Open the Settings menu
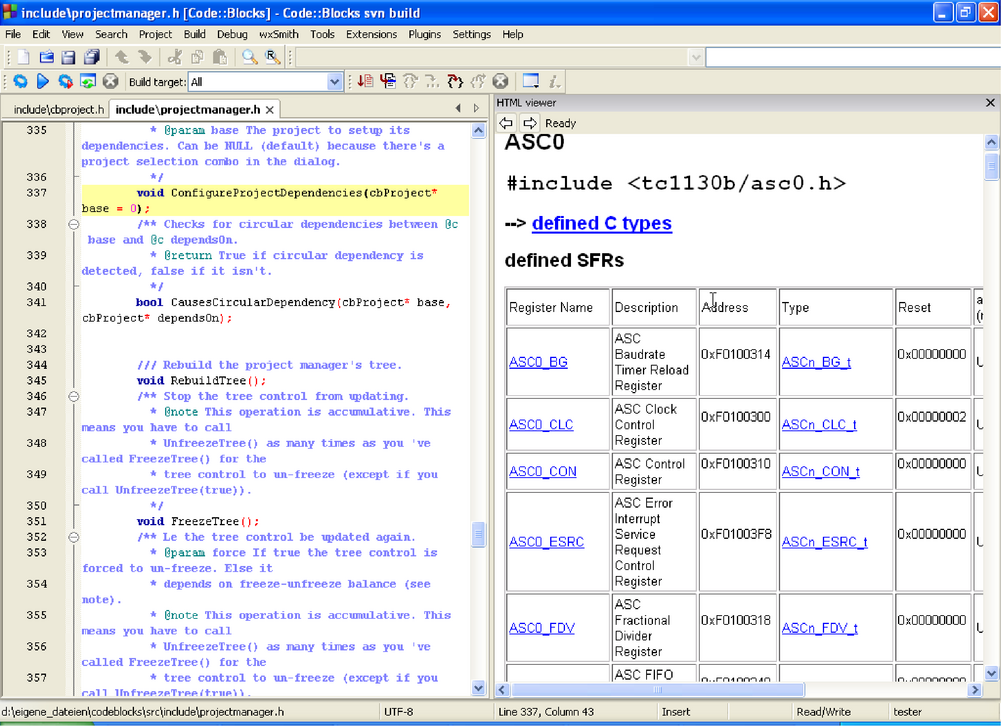Screen dimensions: 1002x726 click(x=472, y=35)
